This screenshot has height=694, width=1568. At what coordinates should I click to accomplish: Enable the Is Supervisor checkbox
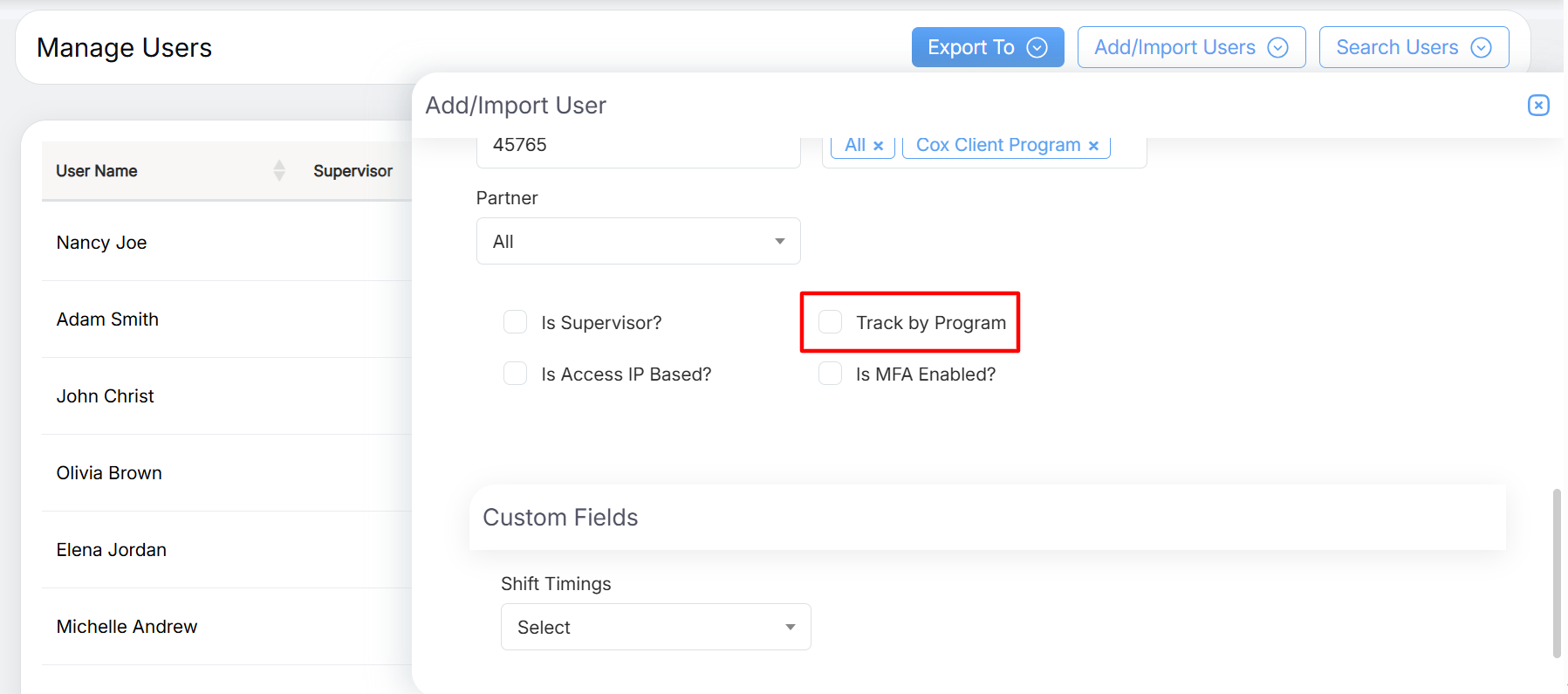click(x=516, y=322)
